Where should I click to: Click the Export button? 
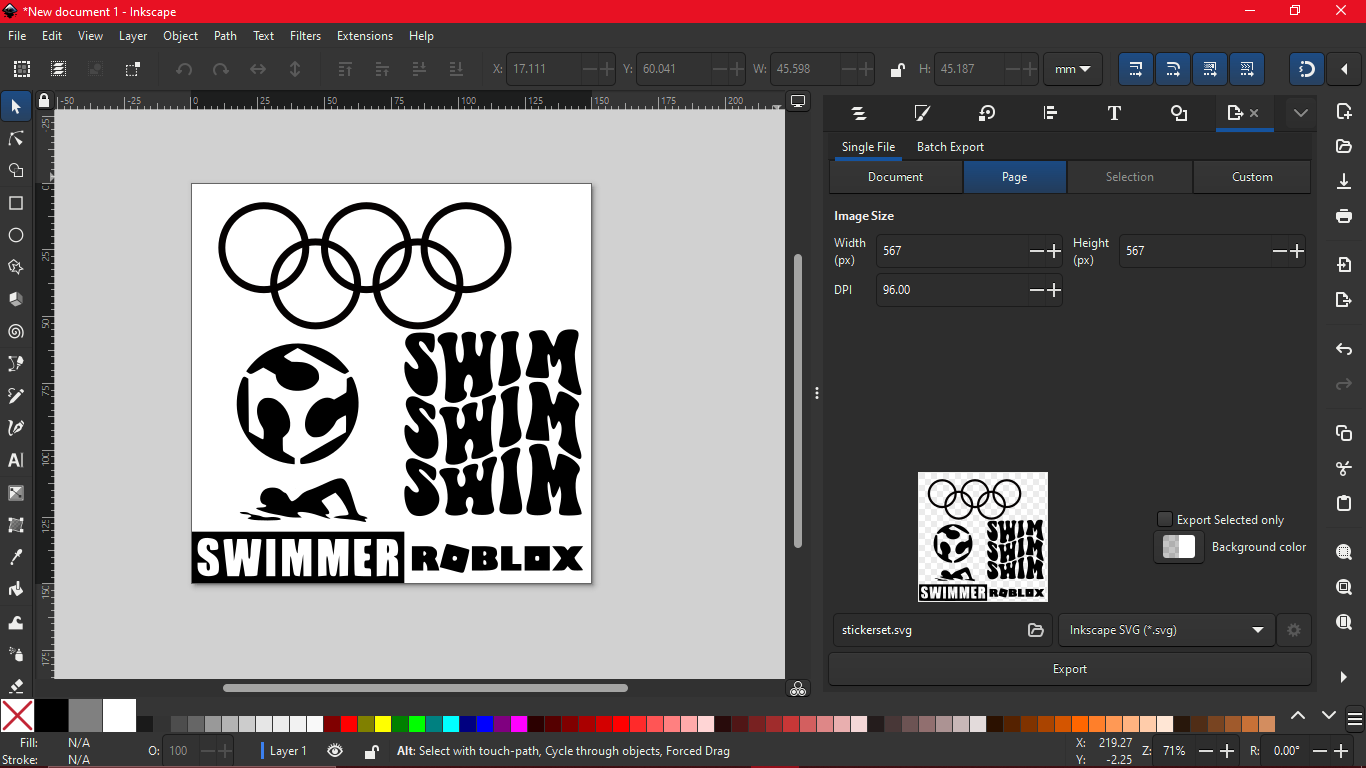tap(1070, 669)
